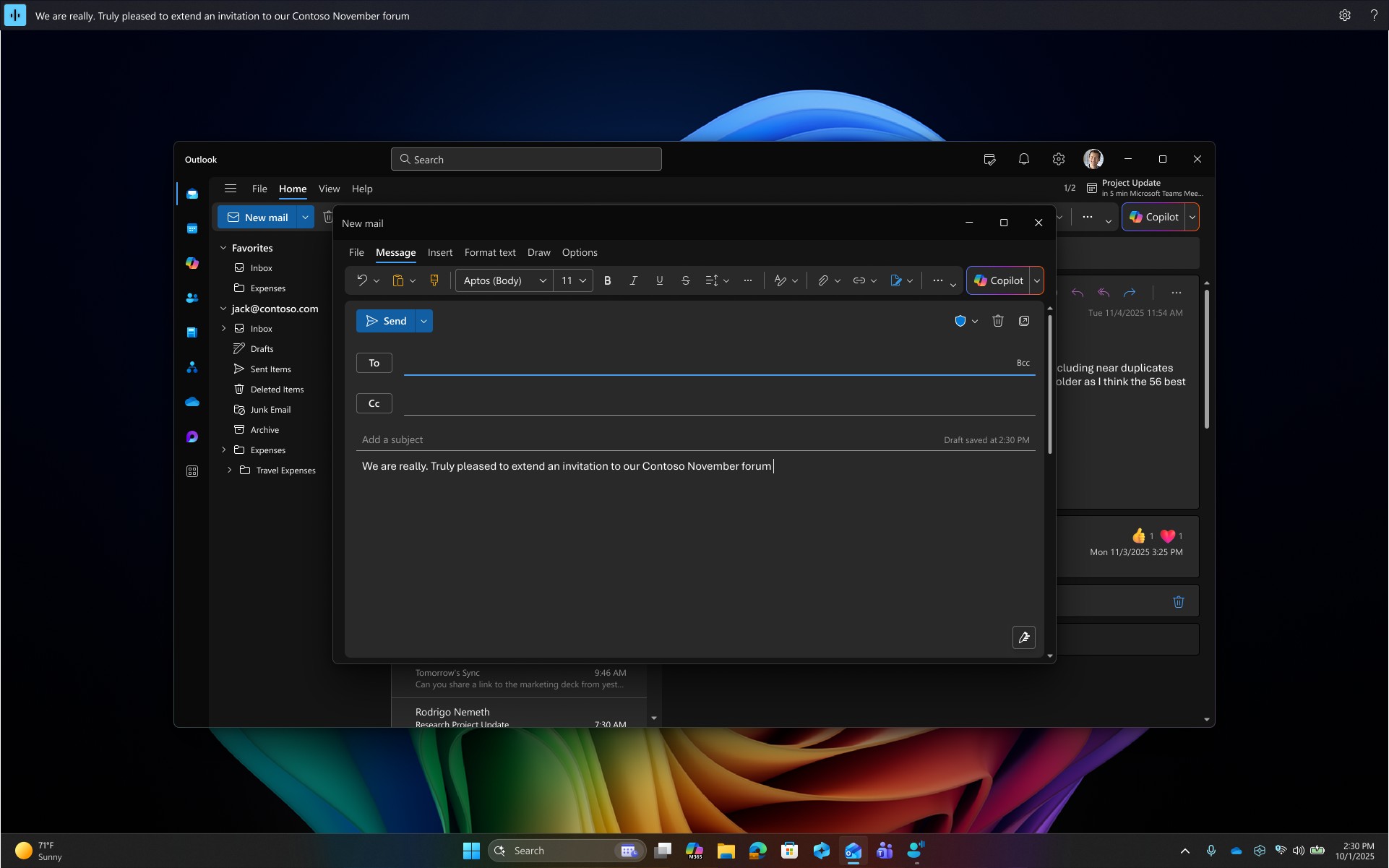Open the Insert tab in the compose window
Screen dimensions: 1389x868
coord(439,252)
